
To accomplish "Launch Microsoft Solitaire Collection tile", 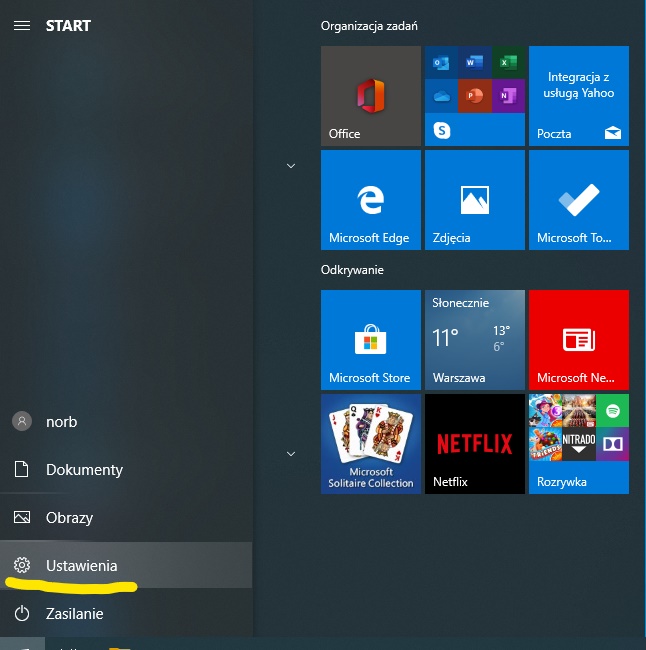I will click(x=371, y=444).
